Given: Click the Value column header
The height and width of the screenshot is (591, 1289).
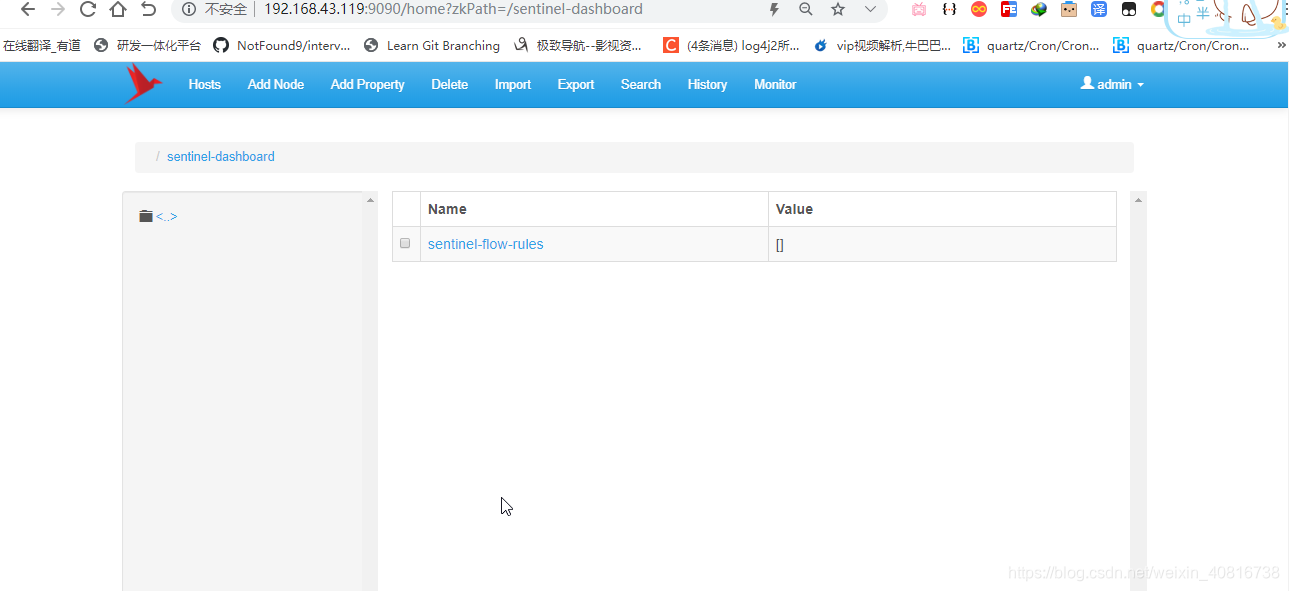Looking at the screenshot, I should point(942,209).
